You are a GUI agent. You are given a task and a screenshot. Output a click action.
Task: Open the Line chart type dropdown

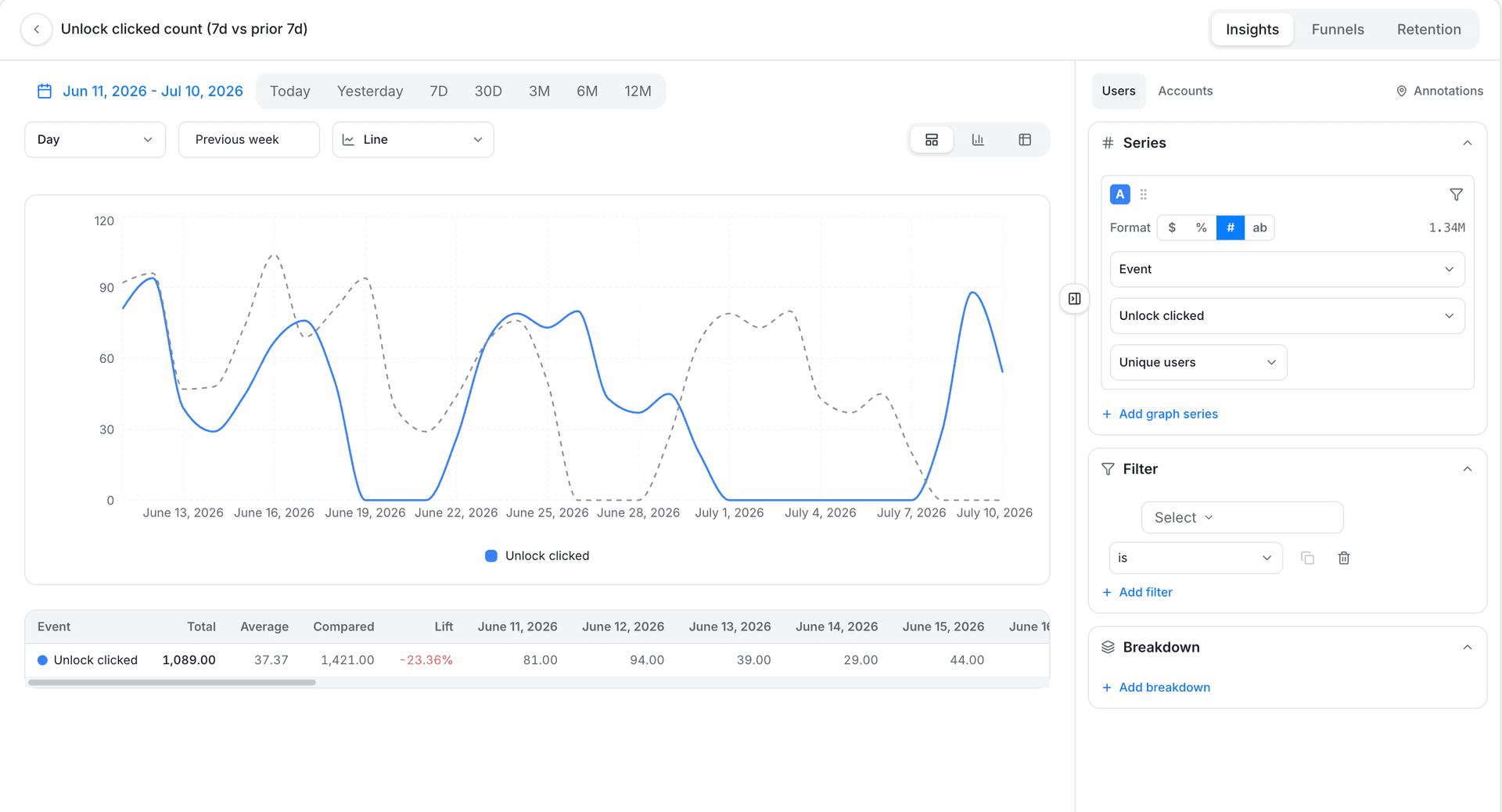(413, 140)
